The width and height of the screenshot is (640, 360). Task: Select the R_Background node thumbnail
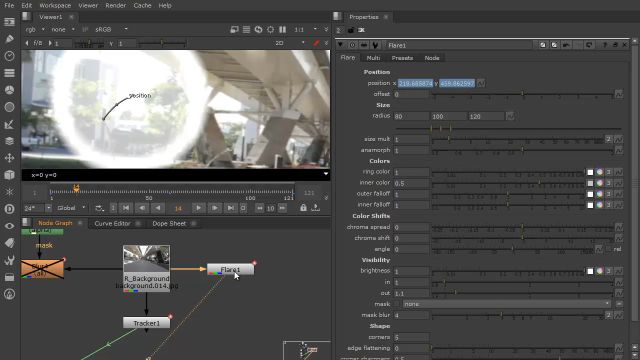(147, 259)
